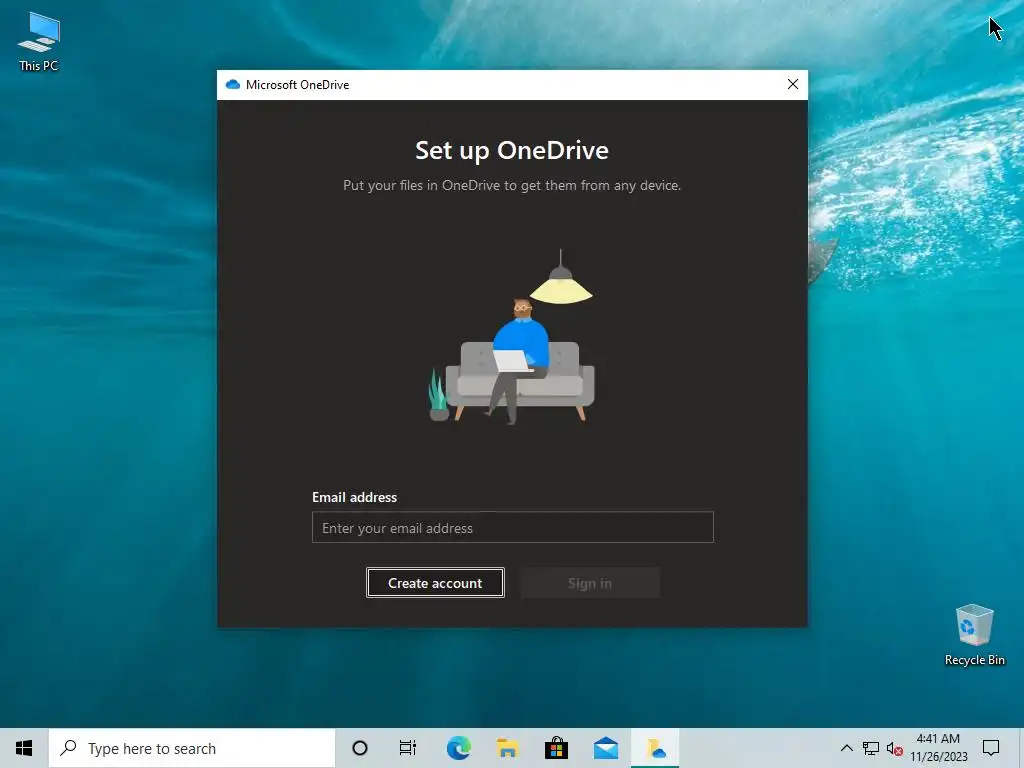Open the clock and date flyout

click(x=938, y=748)
